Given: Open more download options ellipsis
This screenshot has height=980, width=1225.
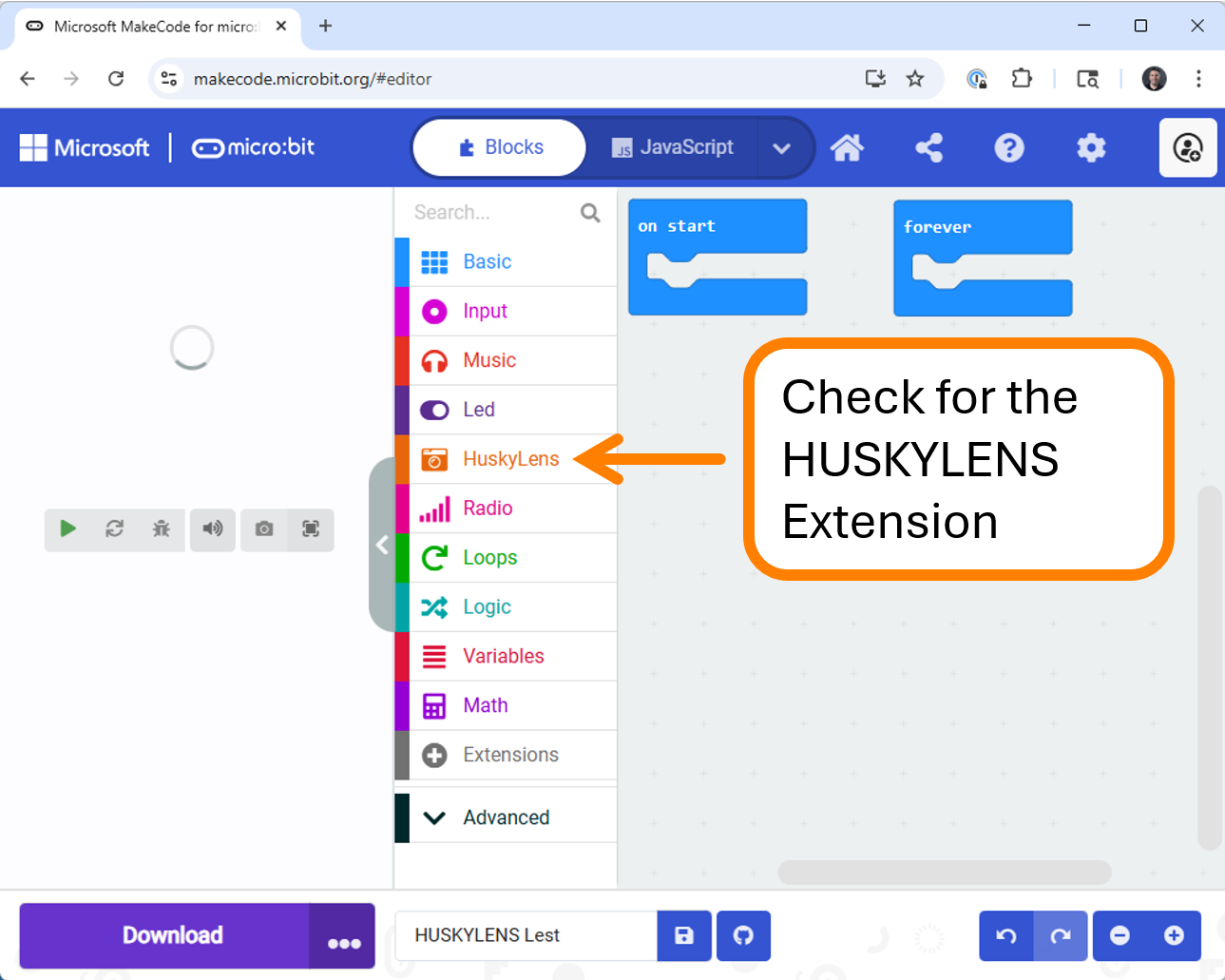Looking at the screenshot, I should point(343,936).
